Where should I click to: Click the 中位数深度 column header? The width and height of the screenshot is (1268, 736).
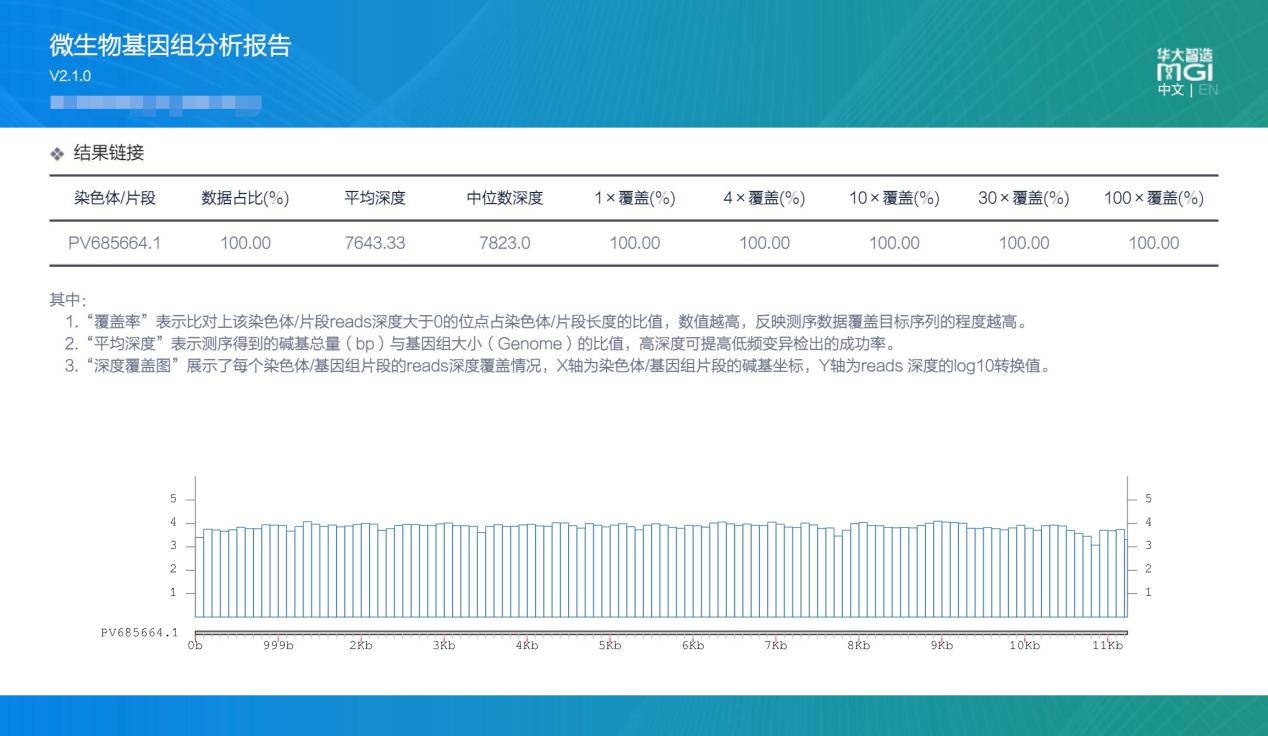click(x=504, y=198)
